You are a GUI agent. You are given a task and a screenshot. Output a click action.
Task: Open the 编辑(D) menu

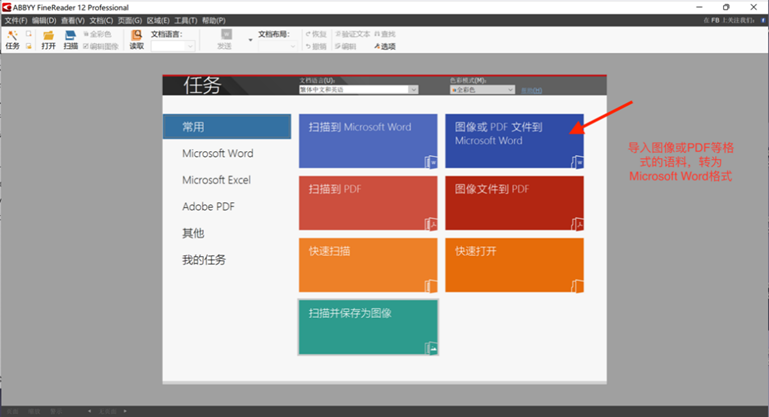pos(44,21)
